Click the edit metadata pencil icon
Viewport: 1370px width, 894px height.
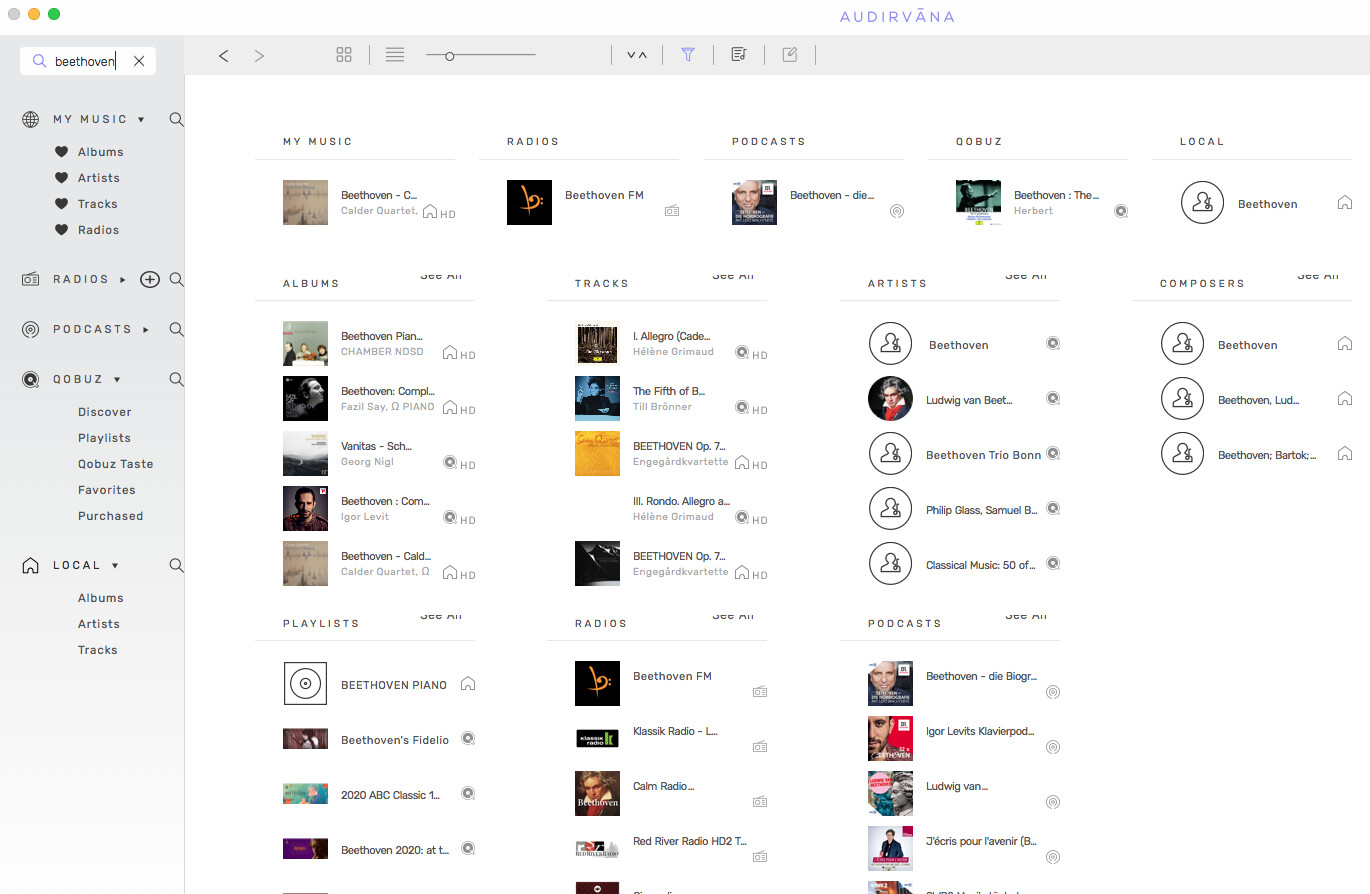[x=790, y=55]
